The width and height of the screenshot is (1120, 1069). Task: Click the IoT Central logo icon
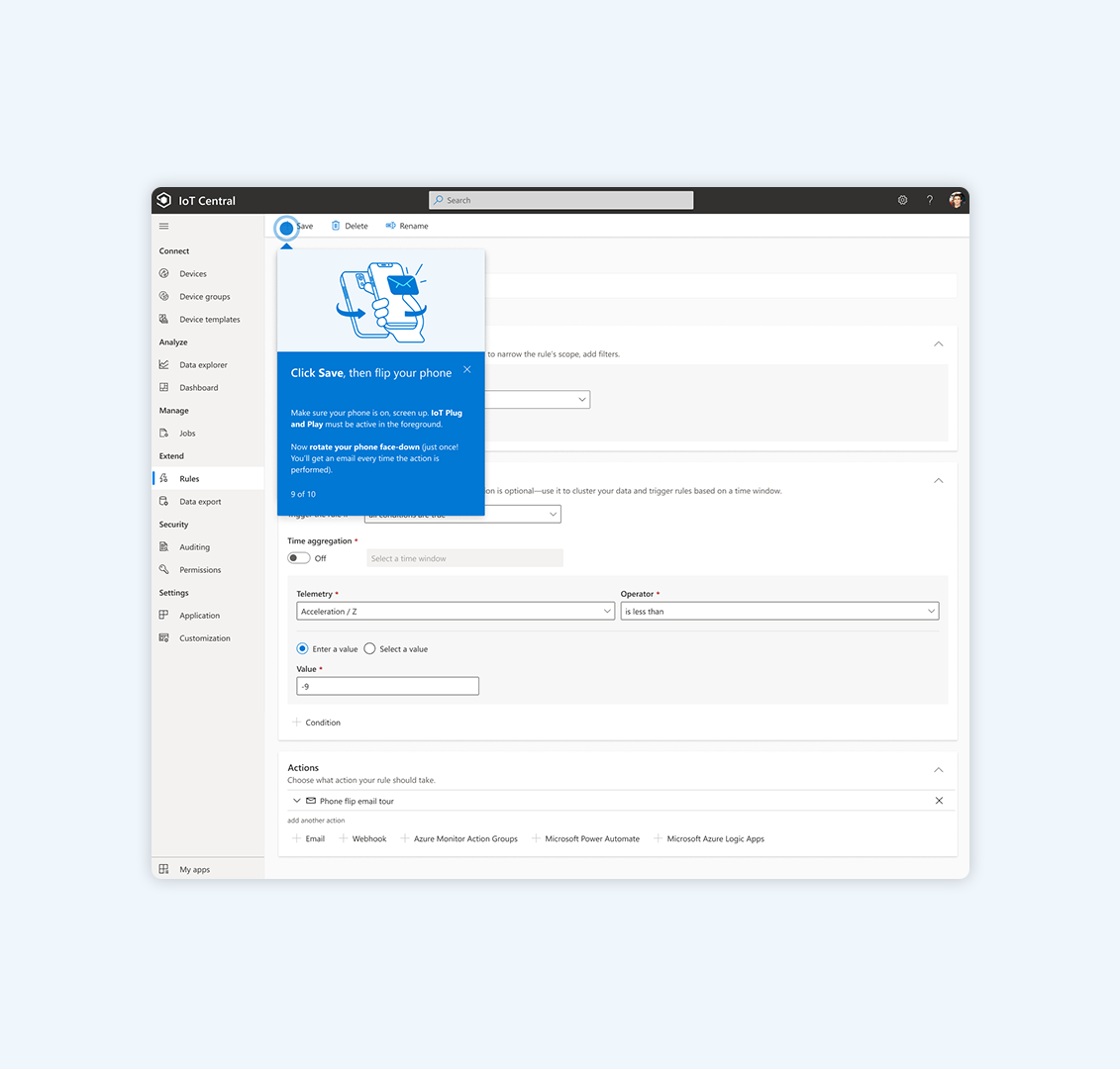click(x=164, y=200)
